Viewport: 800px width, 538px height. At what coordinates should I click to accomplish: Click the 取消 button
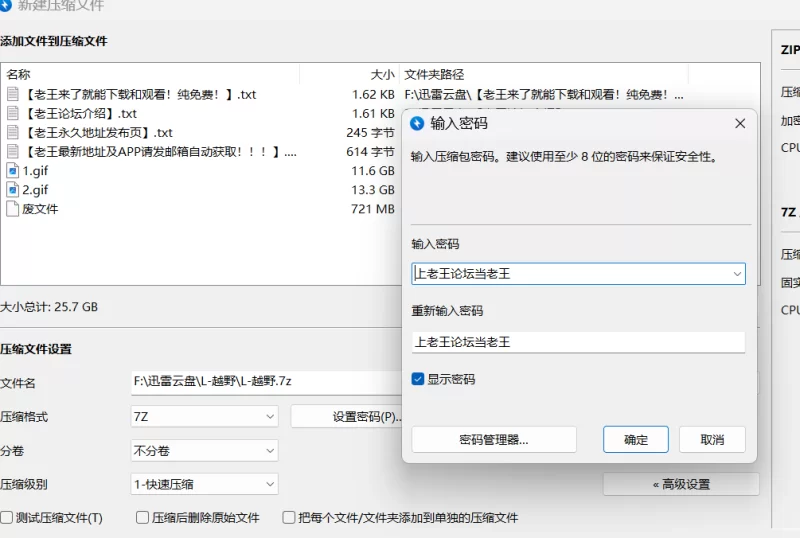(x=712, y=439)
